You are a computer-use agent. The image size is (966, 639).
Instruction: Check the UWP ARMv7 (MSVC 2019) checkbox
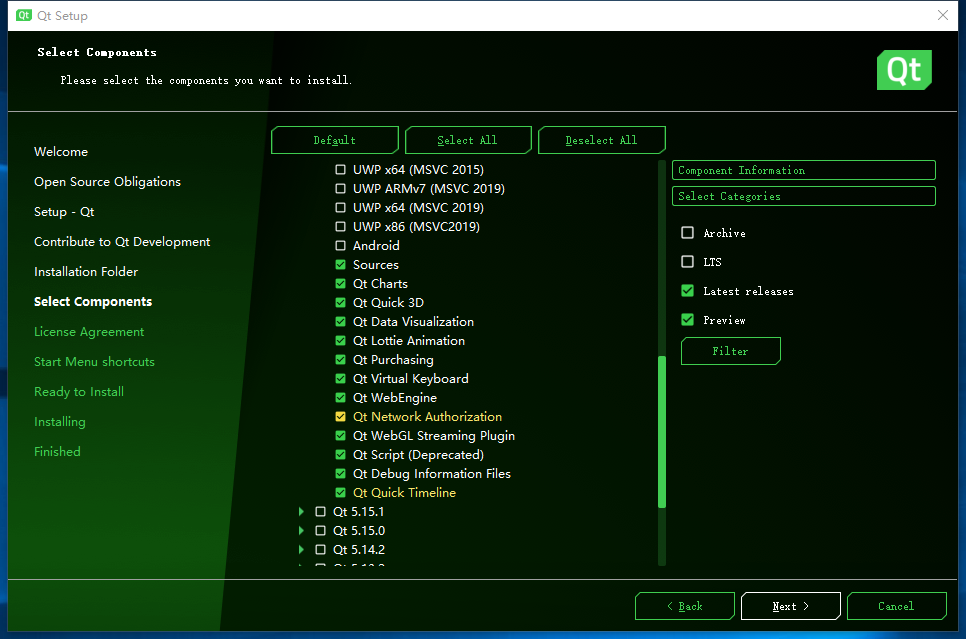click(x=340, y=189)
